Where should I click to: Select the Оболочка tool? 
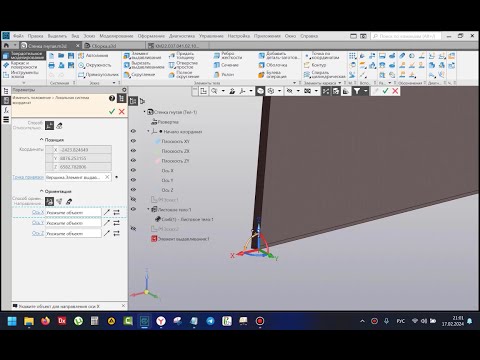click(x=273, y=65)
